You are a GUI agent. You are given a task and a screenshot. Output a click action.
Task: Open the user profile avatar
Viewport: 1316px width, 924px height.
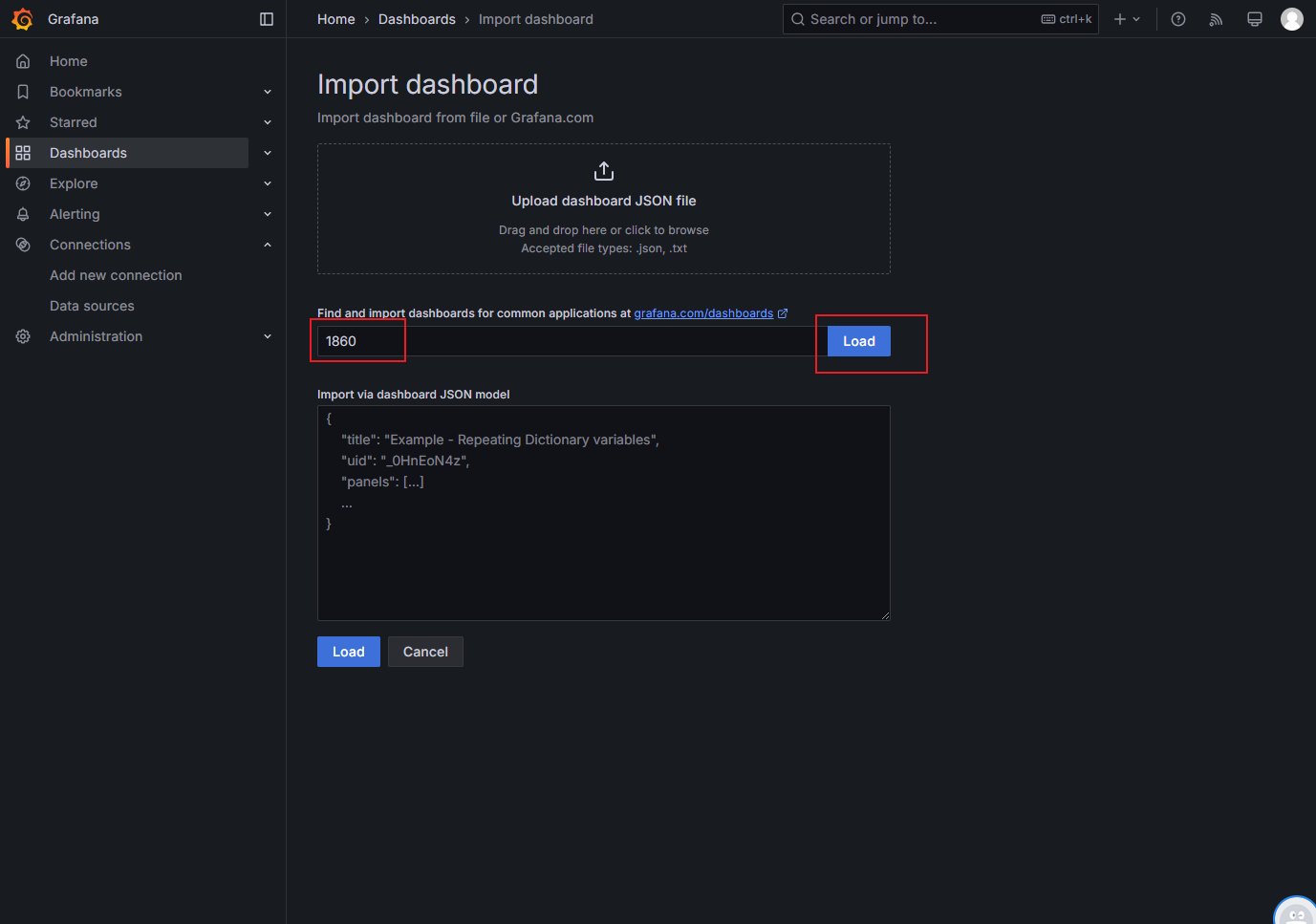click(1292, 19)
